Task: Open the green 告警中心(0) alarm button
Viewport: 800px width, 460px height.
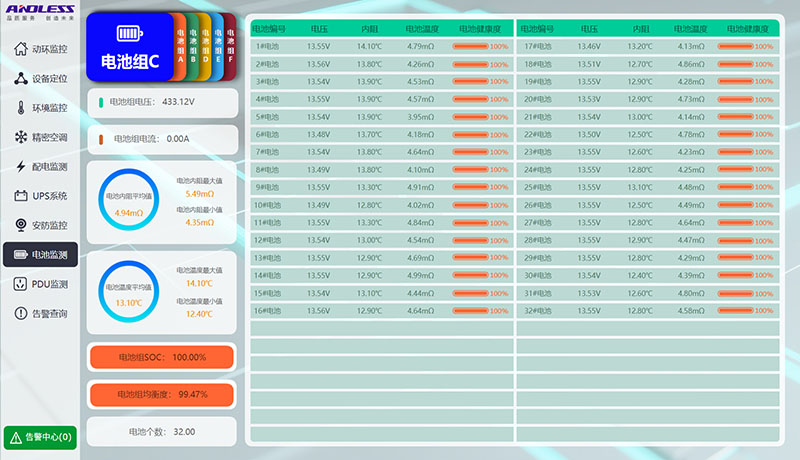Action: pyautogui.click(x=40, y=437)
